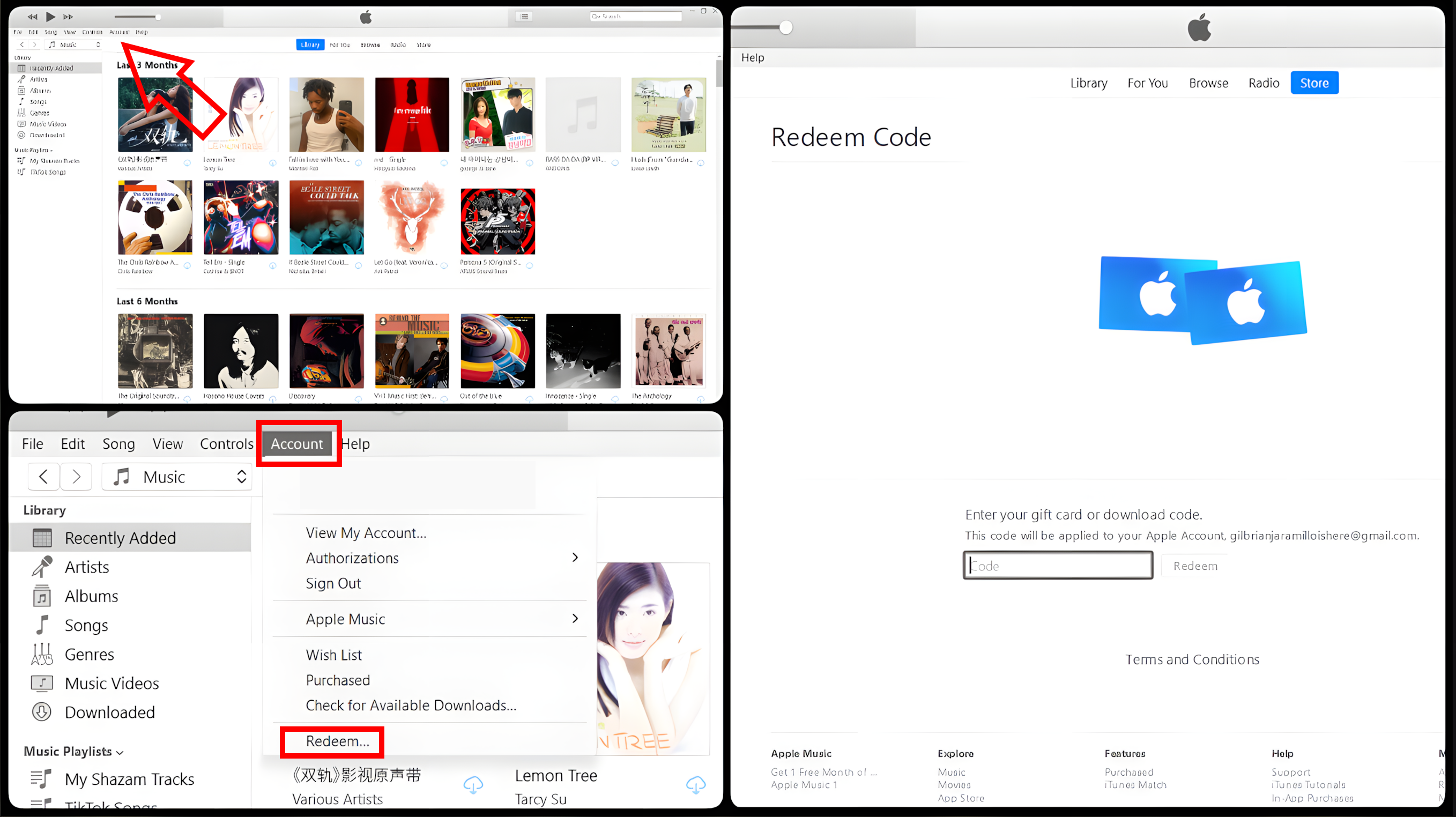This screenshot has height=817, width=1456.
Task: Open the Controls menu in the enlarged menu bar
Action: pyautogui.click(x=227, y=444)
